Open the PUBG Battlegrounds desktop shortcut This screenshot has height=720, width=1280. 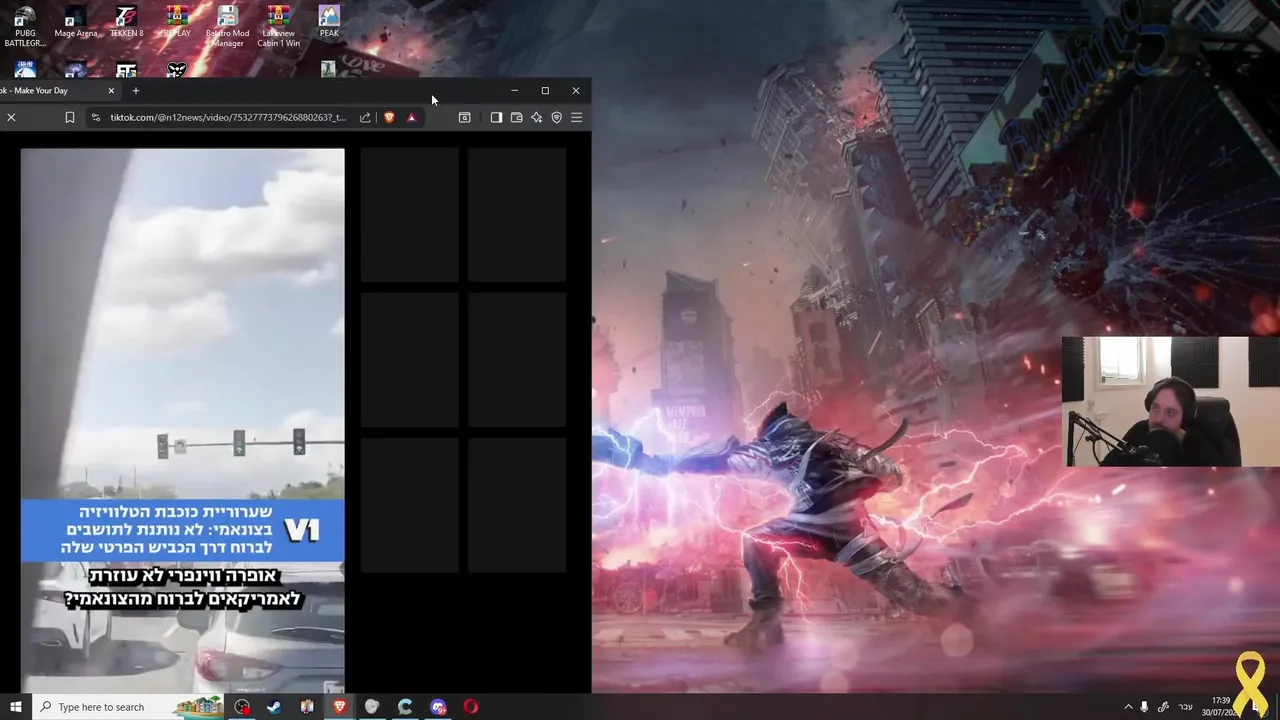(x=25, y=27)
